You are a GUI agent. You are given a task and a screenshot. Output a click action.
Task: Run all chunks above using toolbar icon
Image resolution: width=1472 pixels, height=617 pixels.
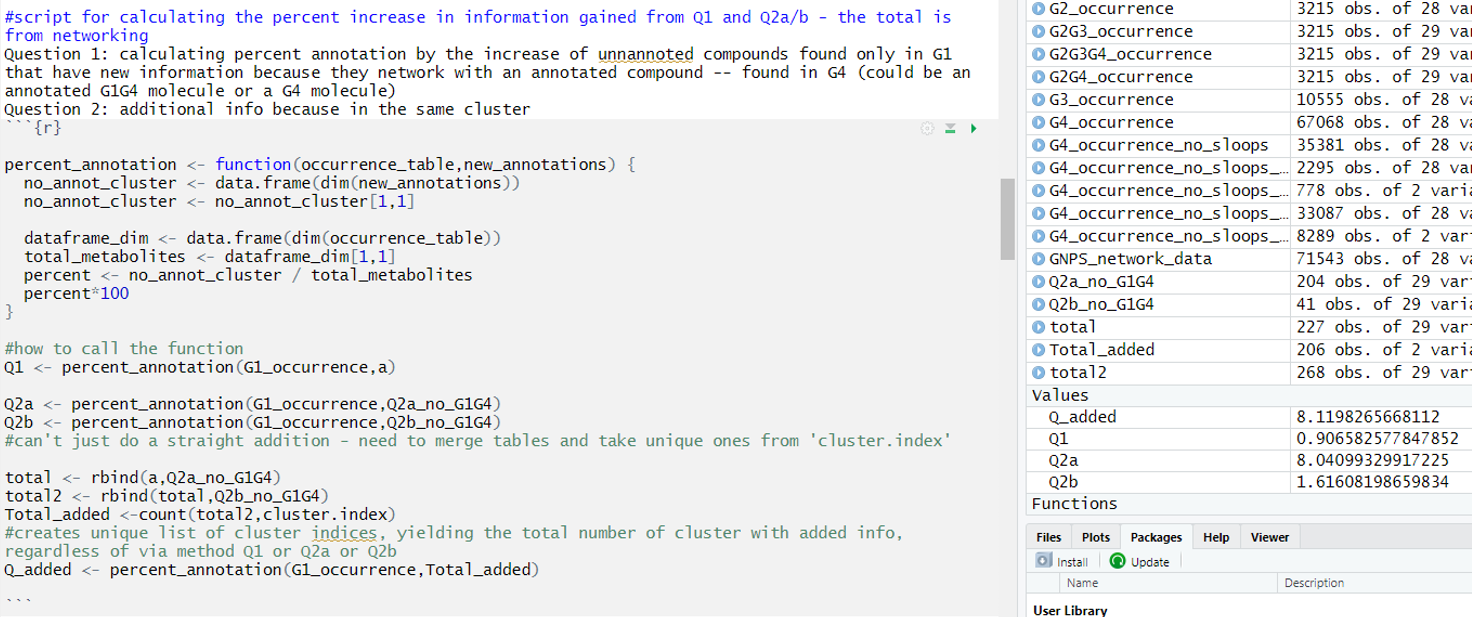click(x=952, y=128)
